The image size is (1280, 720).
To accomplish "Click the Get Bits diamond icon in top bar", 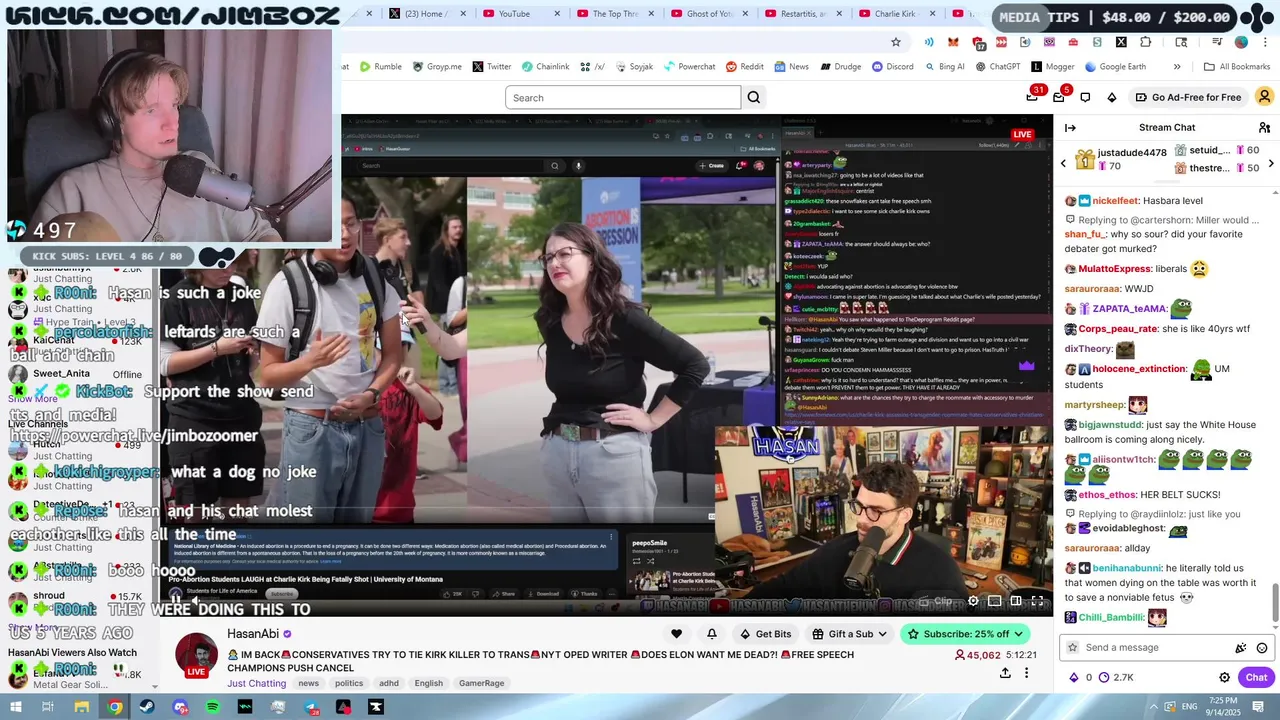I will pyautogui.click(x=1111, y=97).
